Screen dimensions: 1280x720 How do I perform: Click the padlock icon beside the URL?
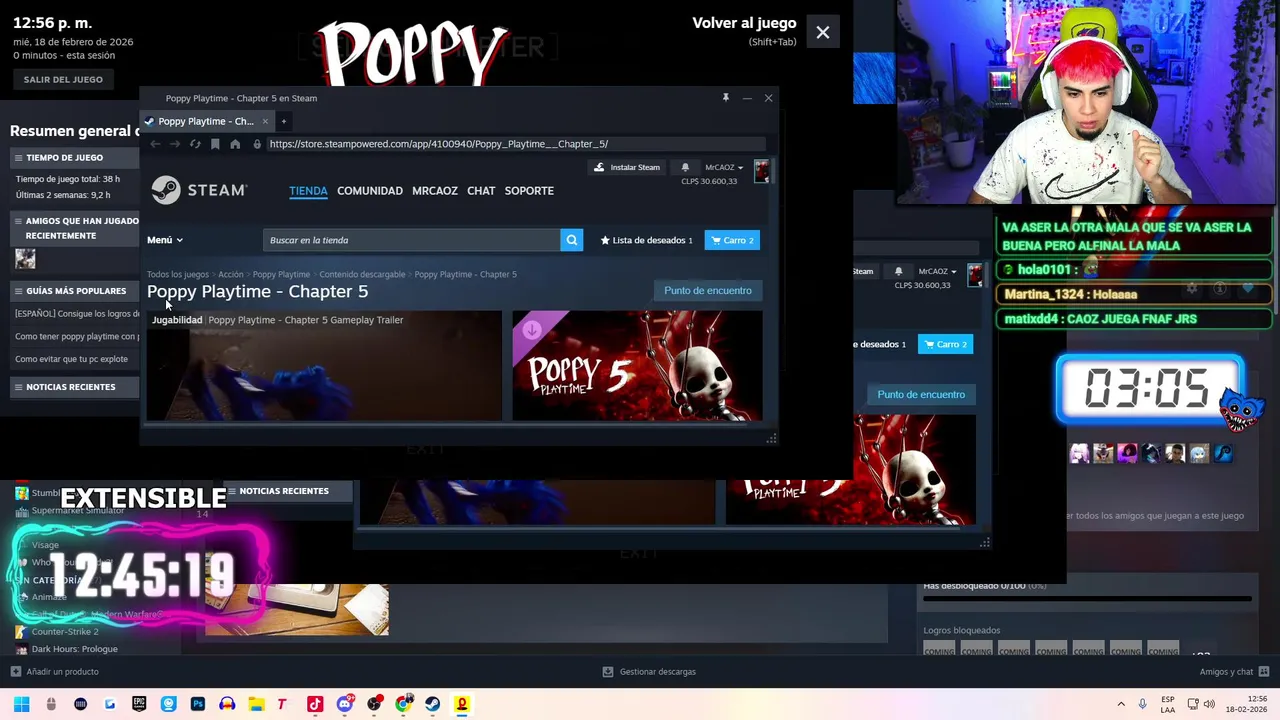(257, 144)
